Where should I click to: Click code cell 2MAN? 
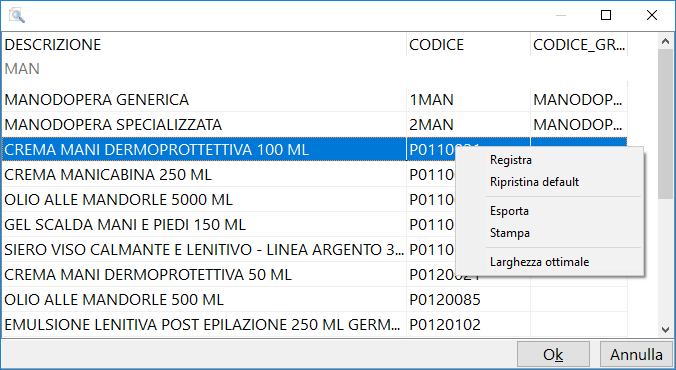click(468, 125)
